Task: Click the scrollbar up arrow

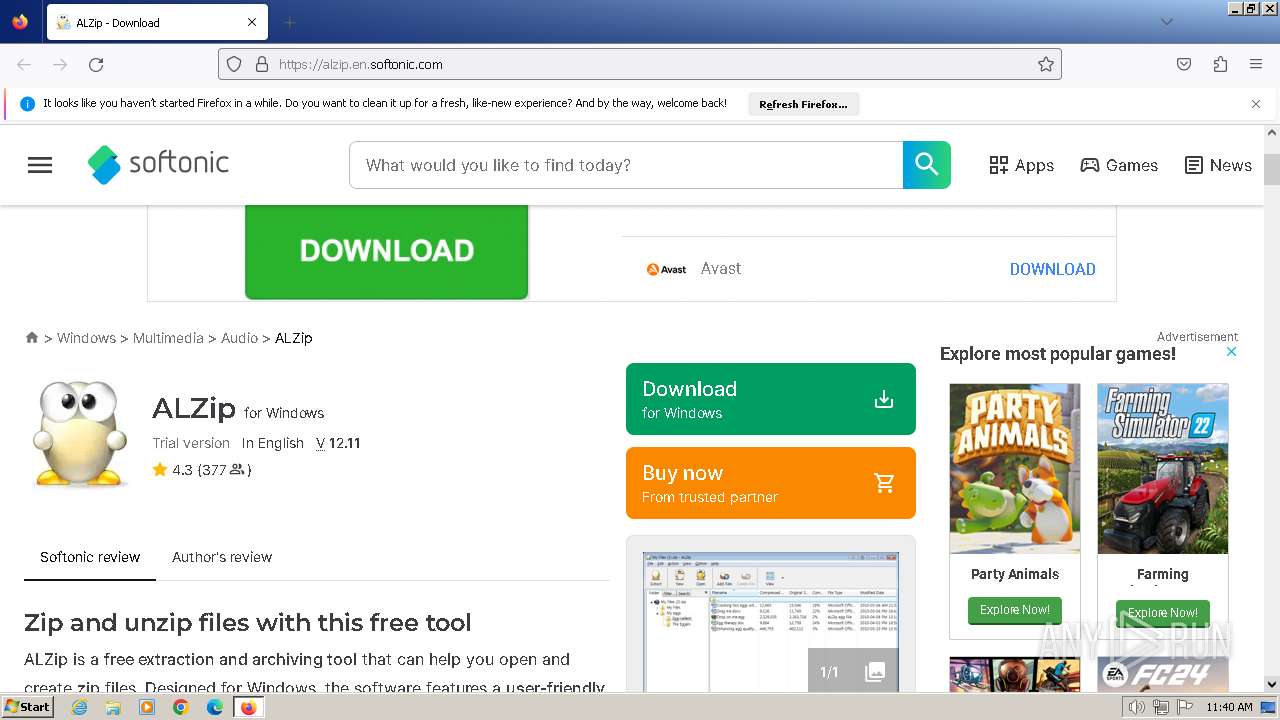Action: click(x=1272, y=132)
